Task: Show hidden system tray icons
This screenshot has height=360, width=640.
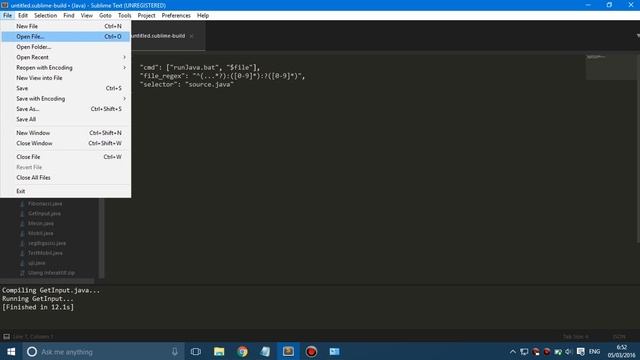Action: click(513, 351)
